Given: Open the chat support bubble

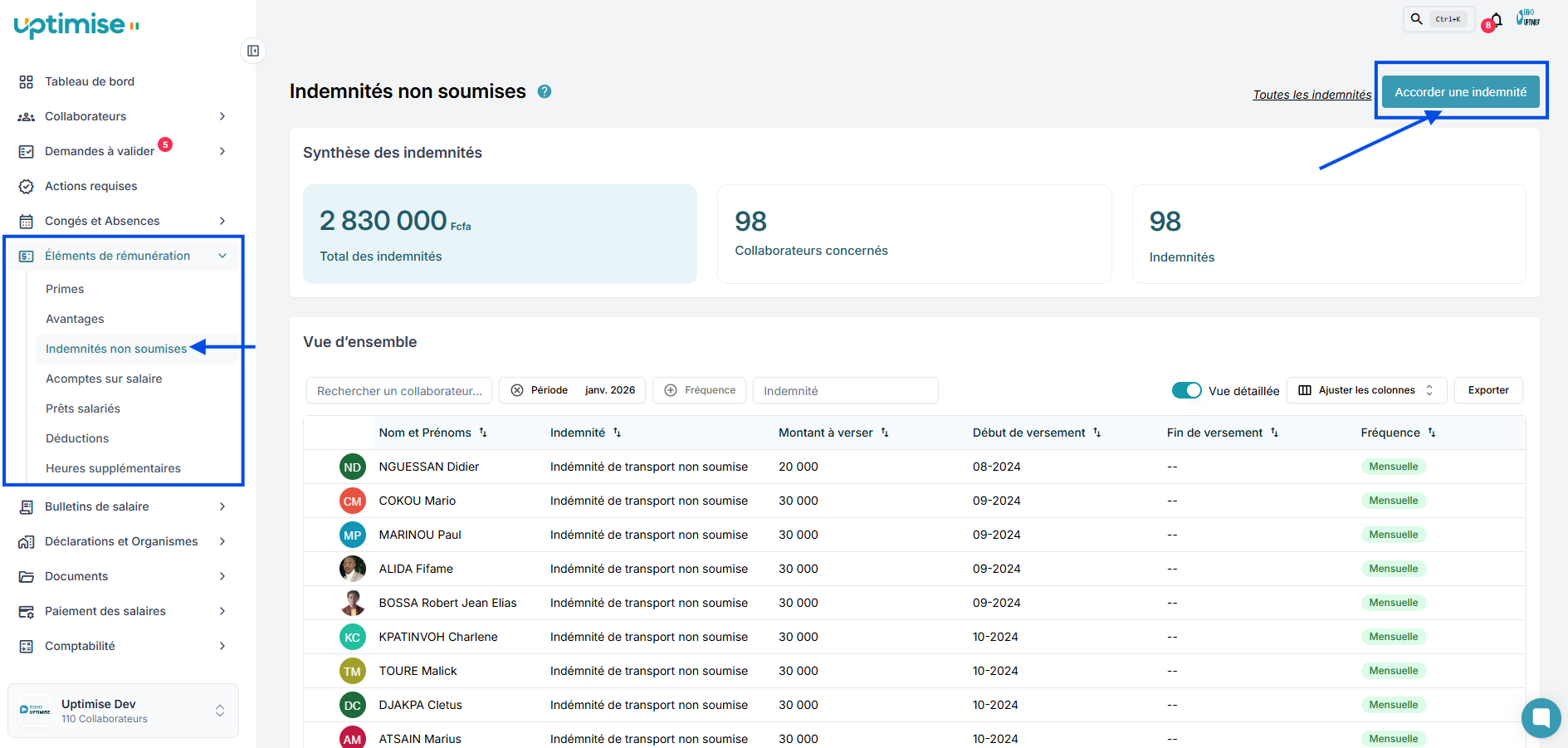Looking at the screenshot, I should (x=1541, y=717).
